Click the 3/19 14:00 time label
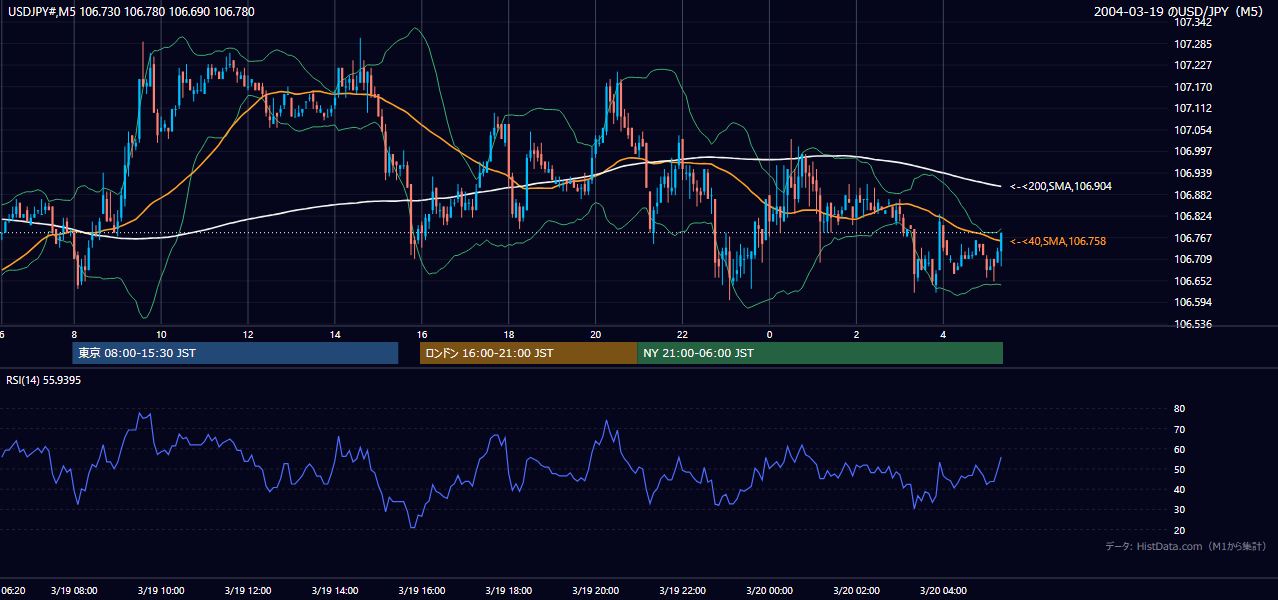 pyautogui.click(x=335, y=591)
